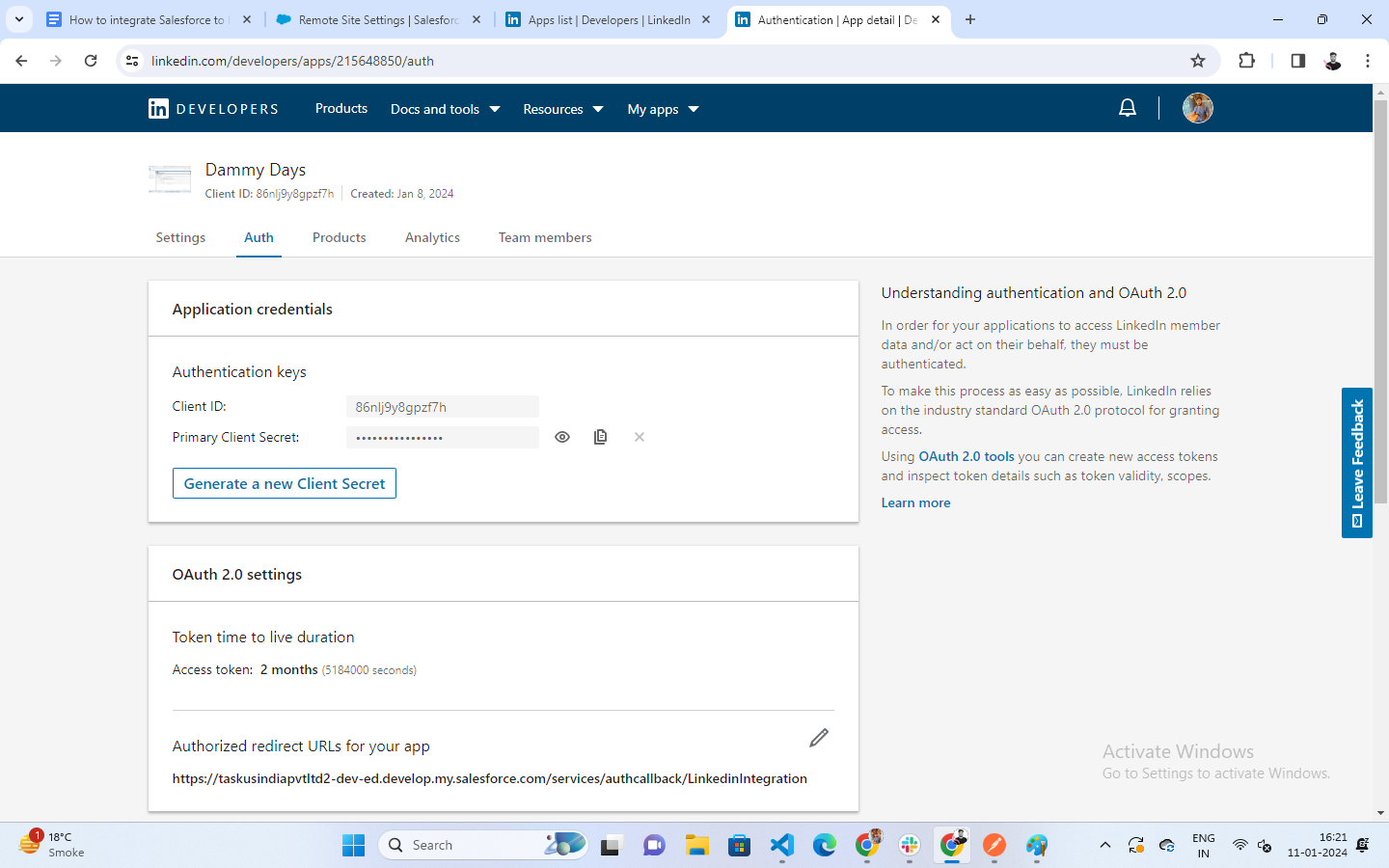Image resolution: width=1389 pixels, height=868 pixels.
Task: Open the browser extensions puzzle icon
Action: 1246,61
